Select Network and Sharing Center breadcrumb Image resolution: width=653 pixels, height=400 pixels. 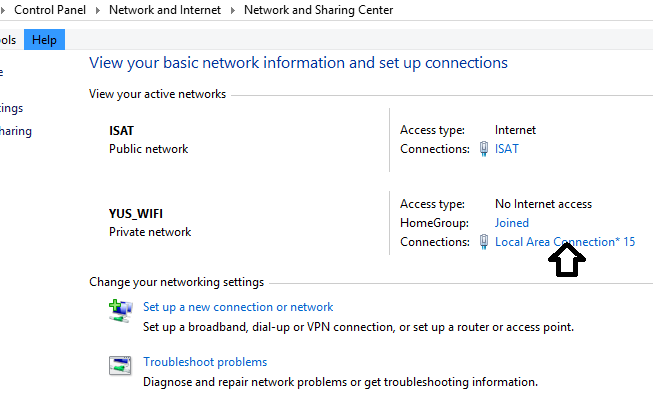pos(318,10)
